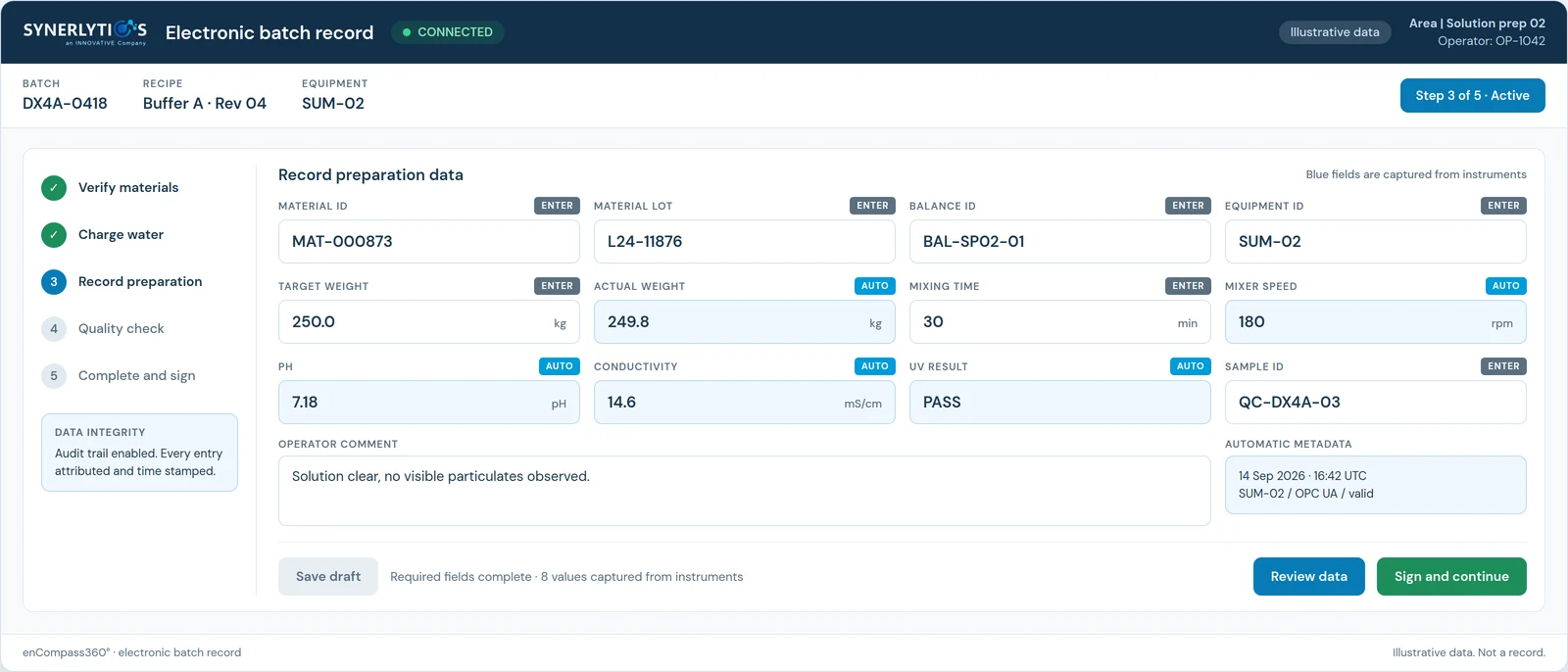Click the pH value field
1568x672 pixels.
[429, 402]
